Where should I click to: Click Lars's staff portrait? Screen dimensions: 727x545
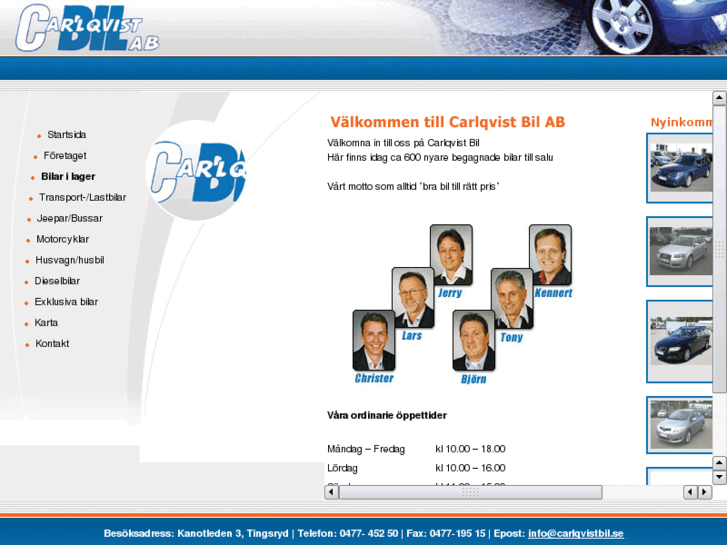click(413, 298)
